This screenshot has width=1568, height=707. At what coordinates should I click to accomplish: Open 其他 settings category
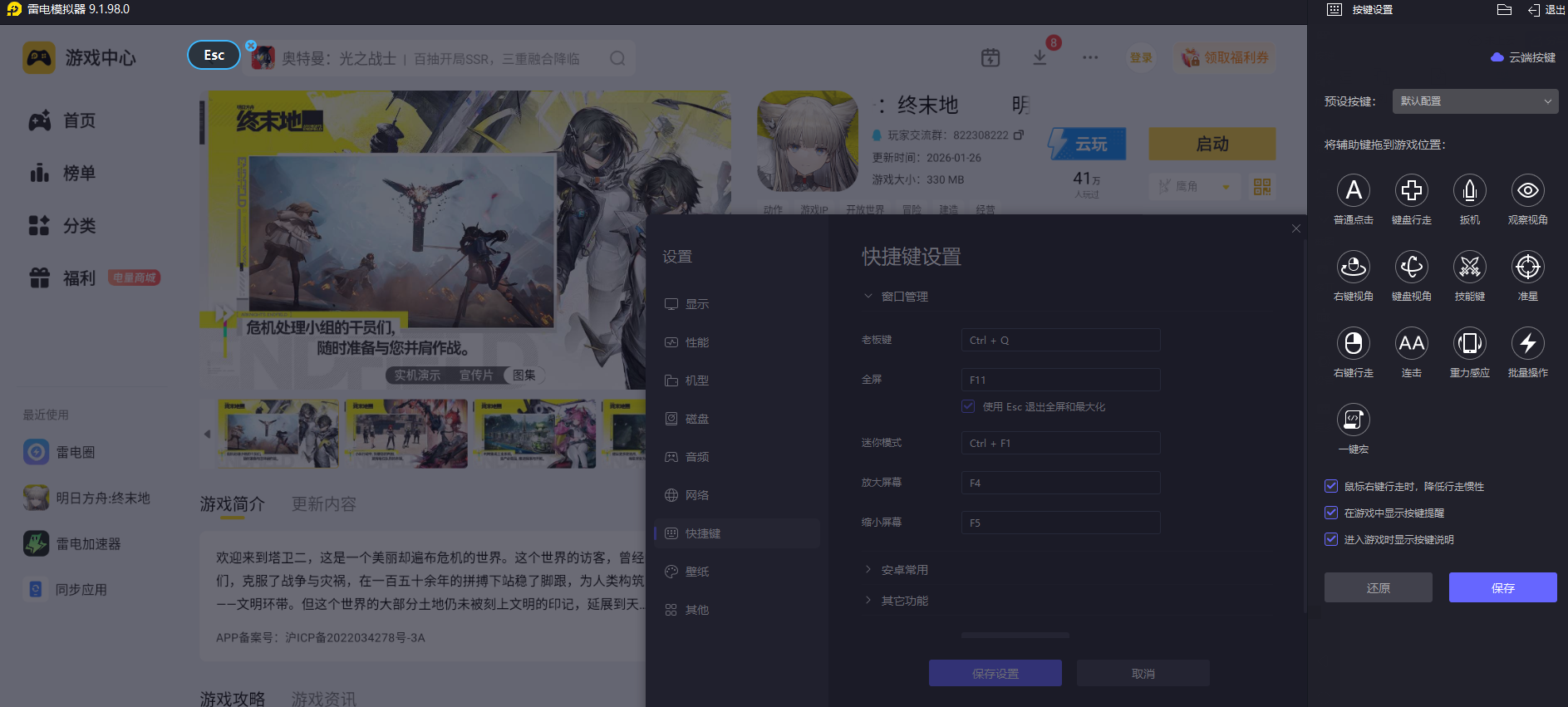click(x=737, y=610)
